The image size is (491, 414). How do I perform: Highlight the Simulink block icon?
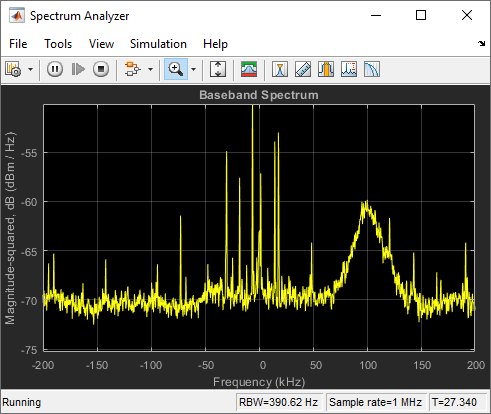pyautogui.click(x=132, y=70)
